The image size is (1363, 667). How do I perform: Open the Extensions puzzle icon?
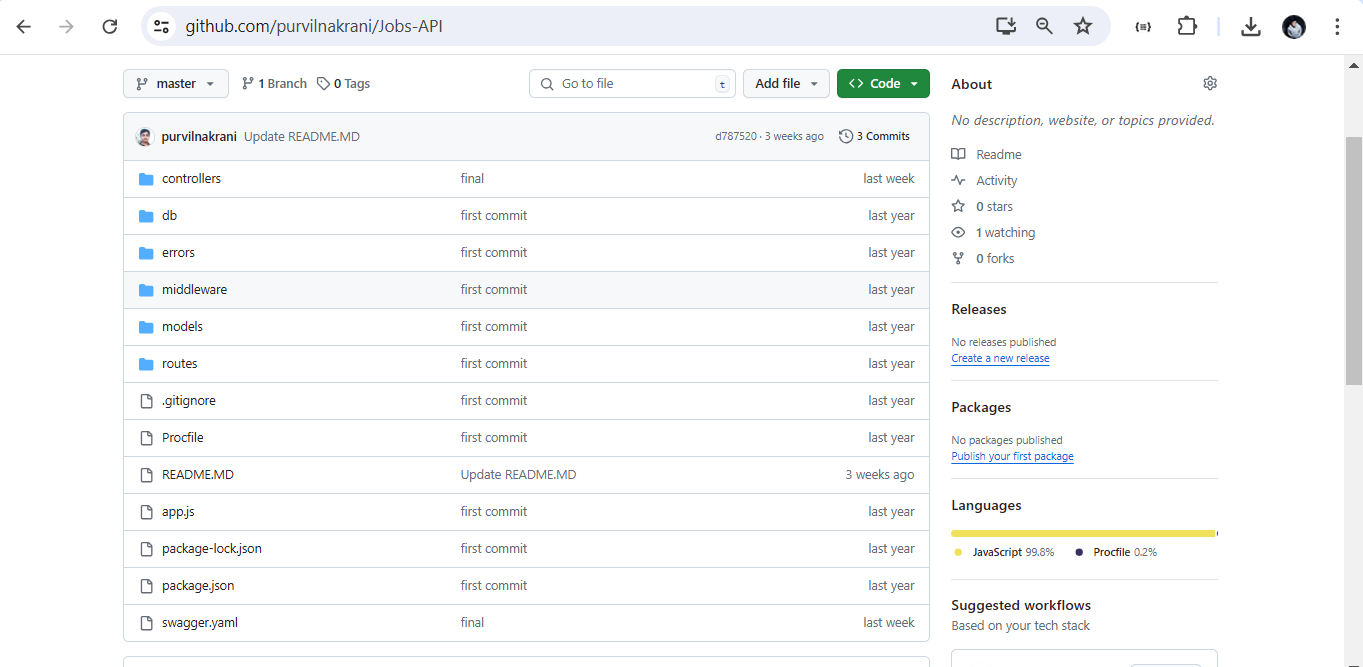point(1187,27)
